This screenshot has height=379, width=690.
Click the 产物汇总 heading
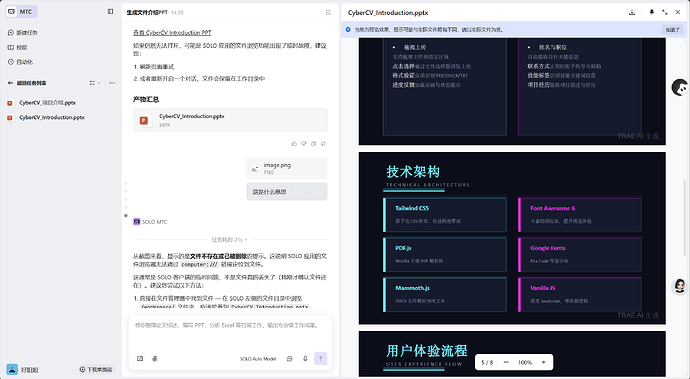pyautogui.click(x=146, y=99)
